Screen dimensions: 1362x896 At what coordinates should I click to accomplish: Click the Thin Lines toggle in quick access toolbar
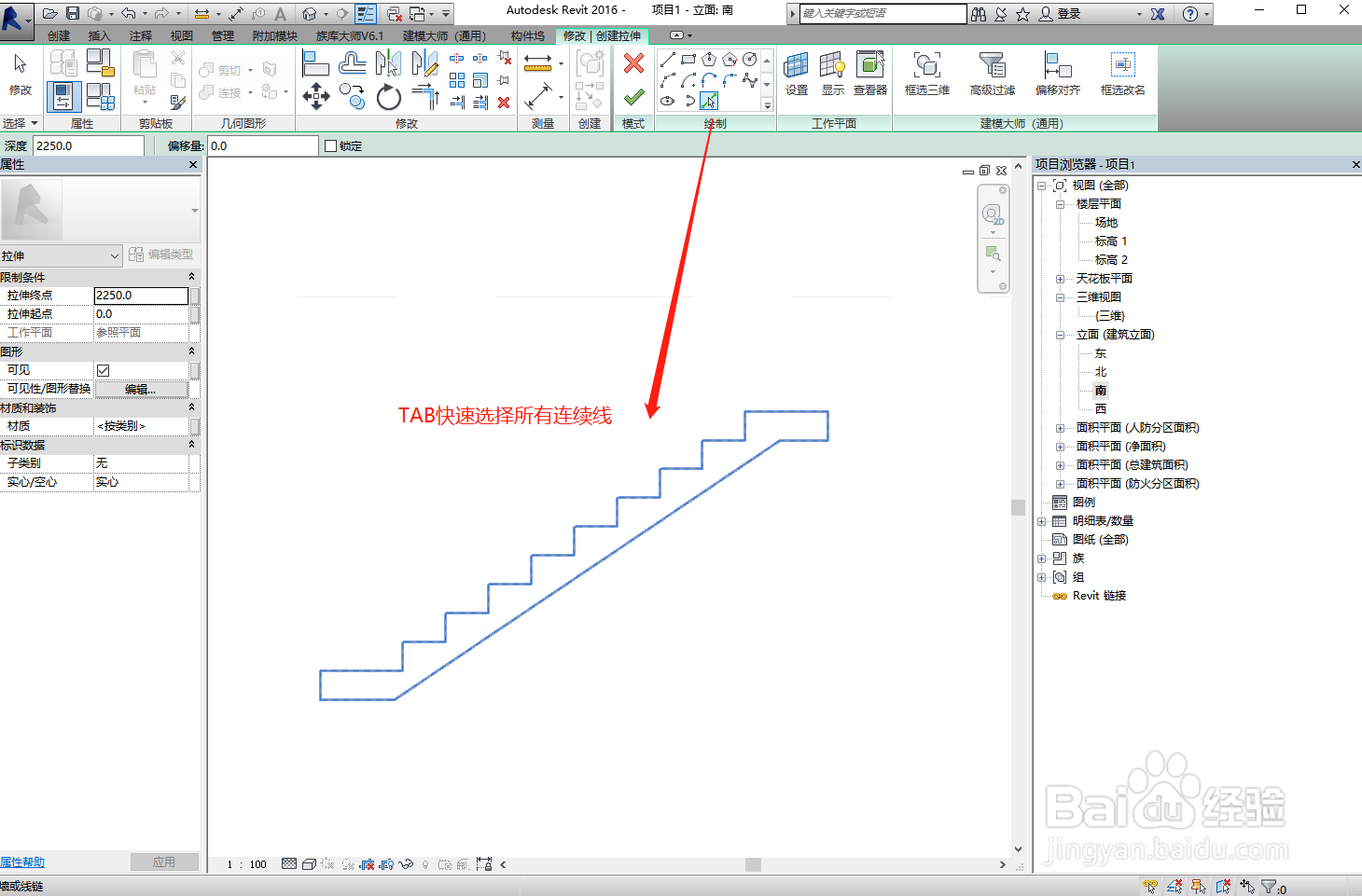366,13
